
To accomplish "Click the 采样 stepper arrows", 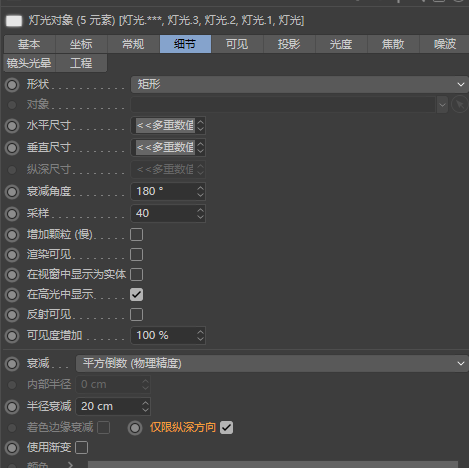I will (200, 214).
